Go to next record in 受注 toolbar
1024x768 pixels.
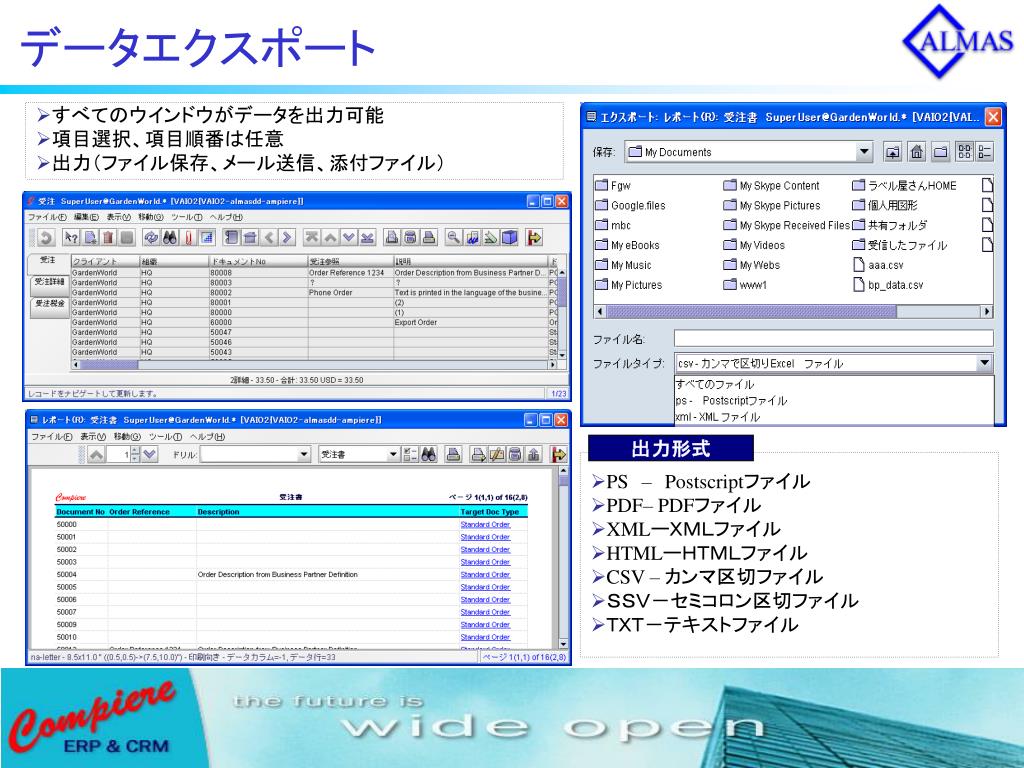pos(349,238)
